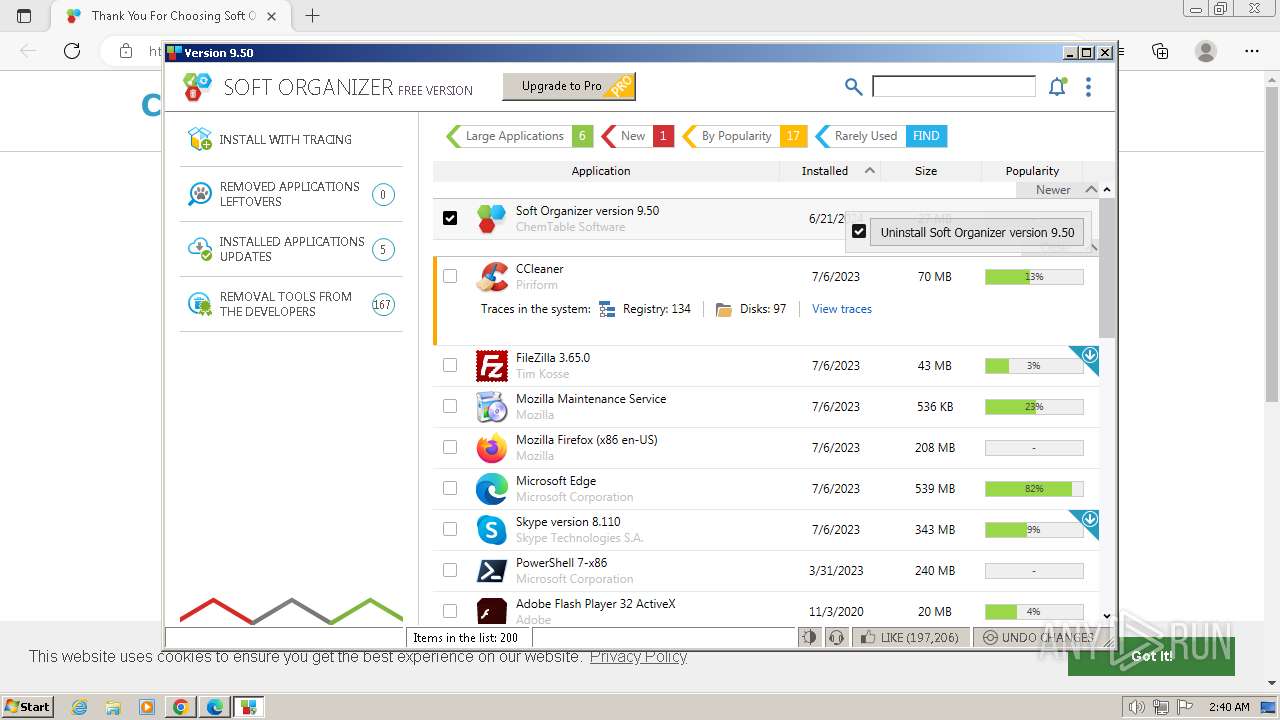Click the support headset icon in status bar
This screenshot has width=1280, height=720.
837,637
